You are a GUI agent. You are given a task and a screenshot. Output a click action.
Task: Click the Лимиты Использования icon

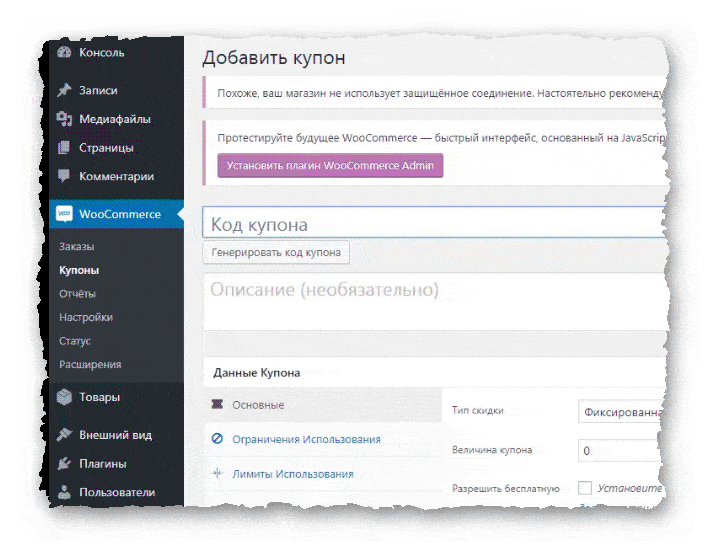(x=217, y=473)
